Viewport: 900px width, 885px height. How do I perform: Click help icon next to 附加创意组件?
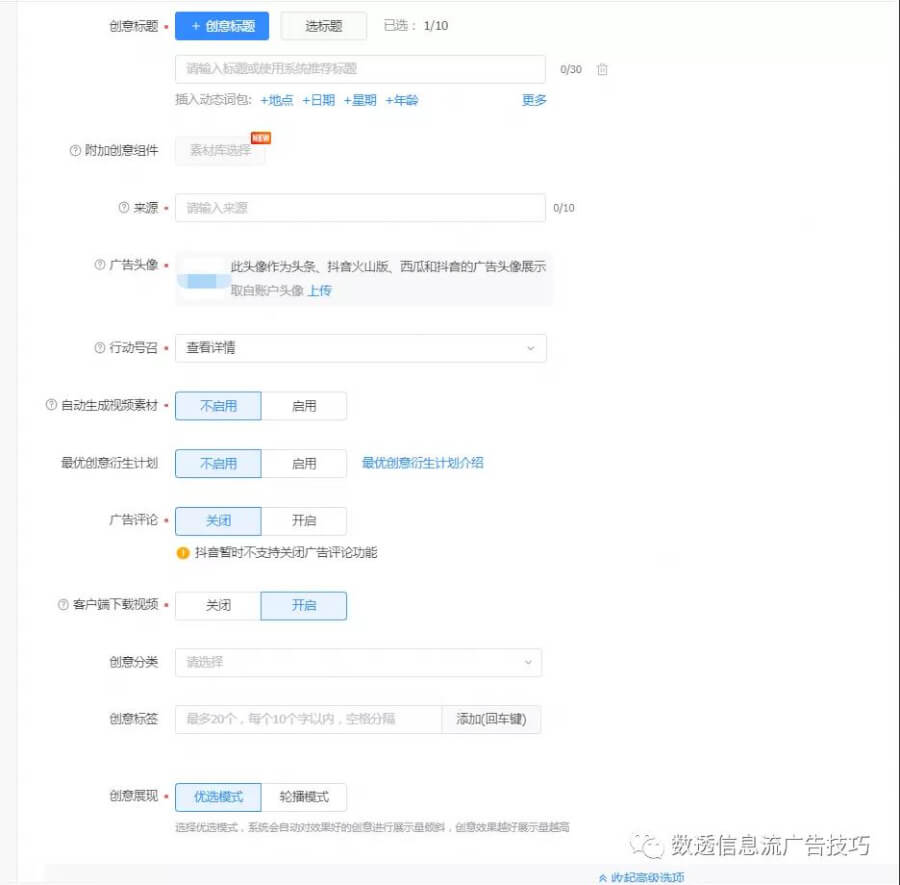tap(75, 151)
